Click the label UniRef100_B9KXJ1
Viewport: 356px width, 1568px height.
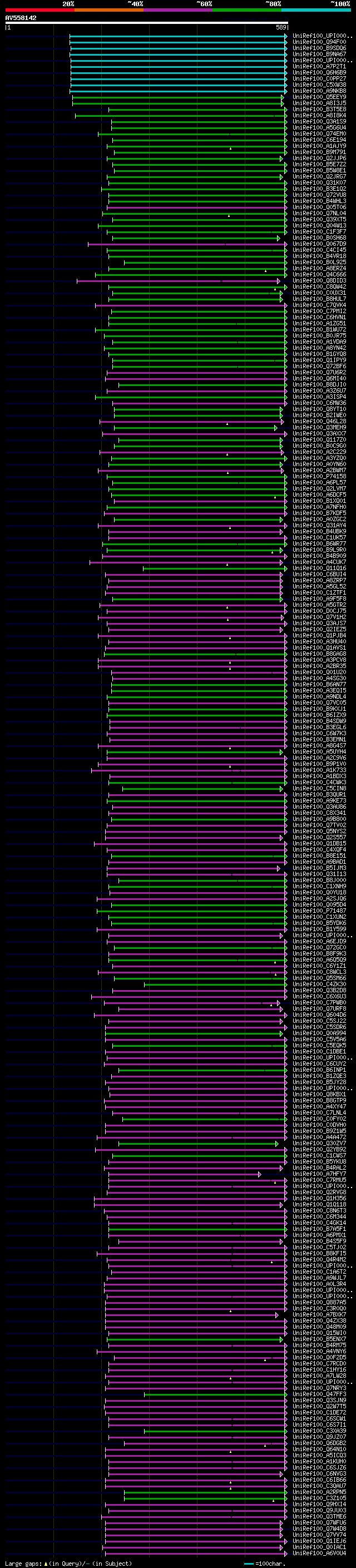click(x=319, y=709)
